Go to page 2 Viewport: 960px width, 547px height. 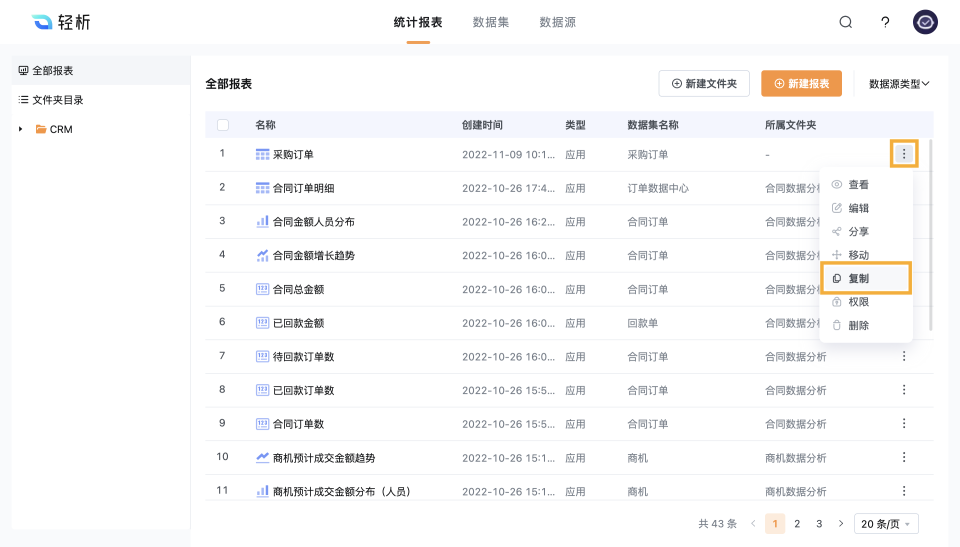coord(797,524)
